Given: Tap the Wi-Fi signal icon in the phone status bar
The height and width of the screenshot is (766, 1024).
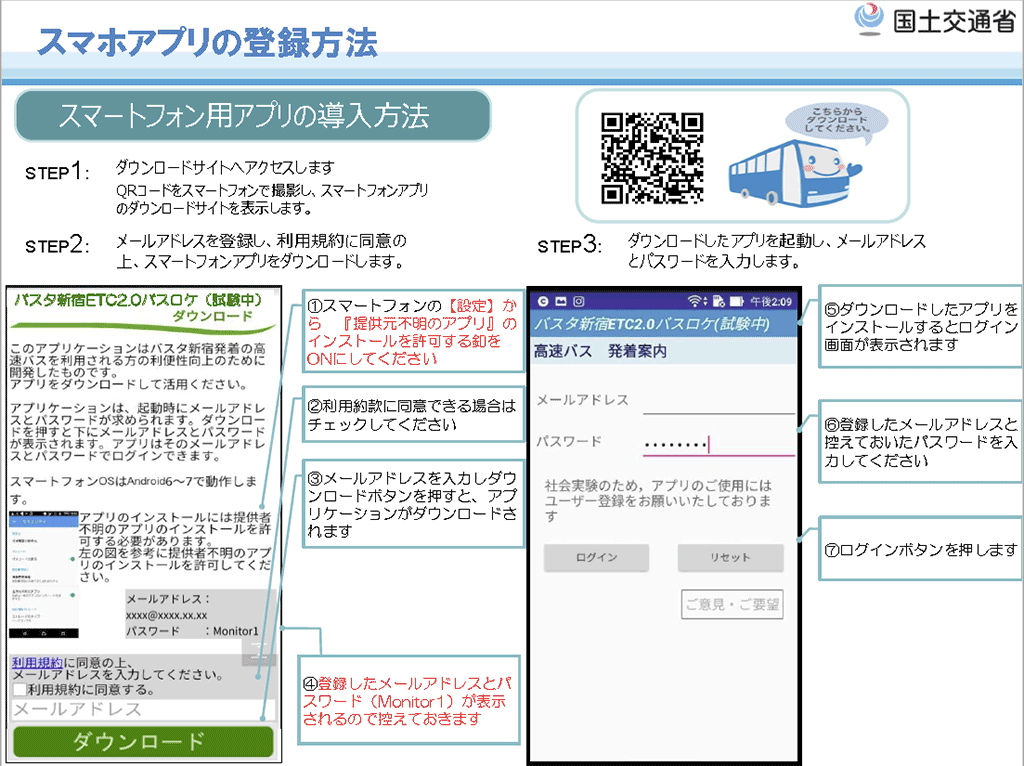Looking at the screenshot, I should pyautogui.click(x=696, y=301).
